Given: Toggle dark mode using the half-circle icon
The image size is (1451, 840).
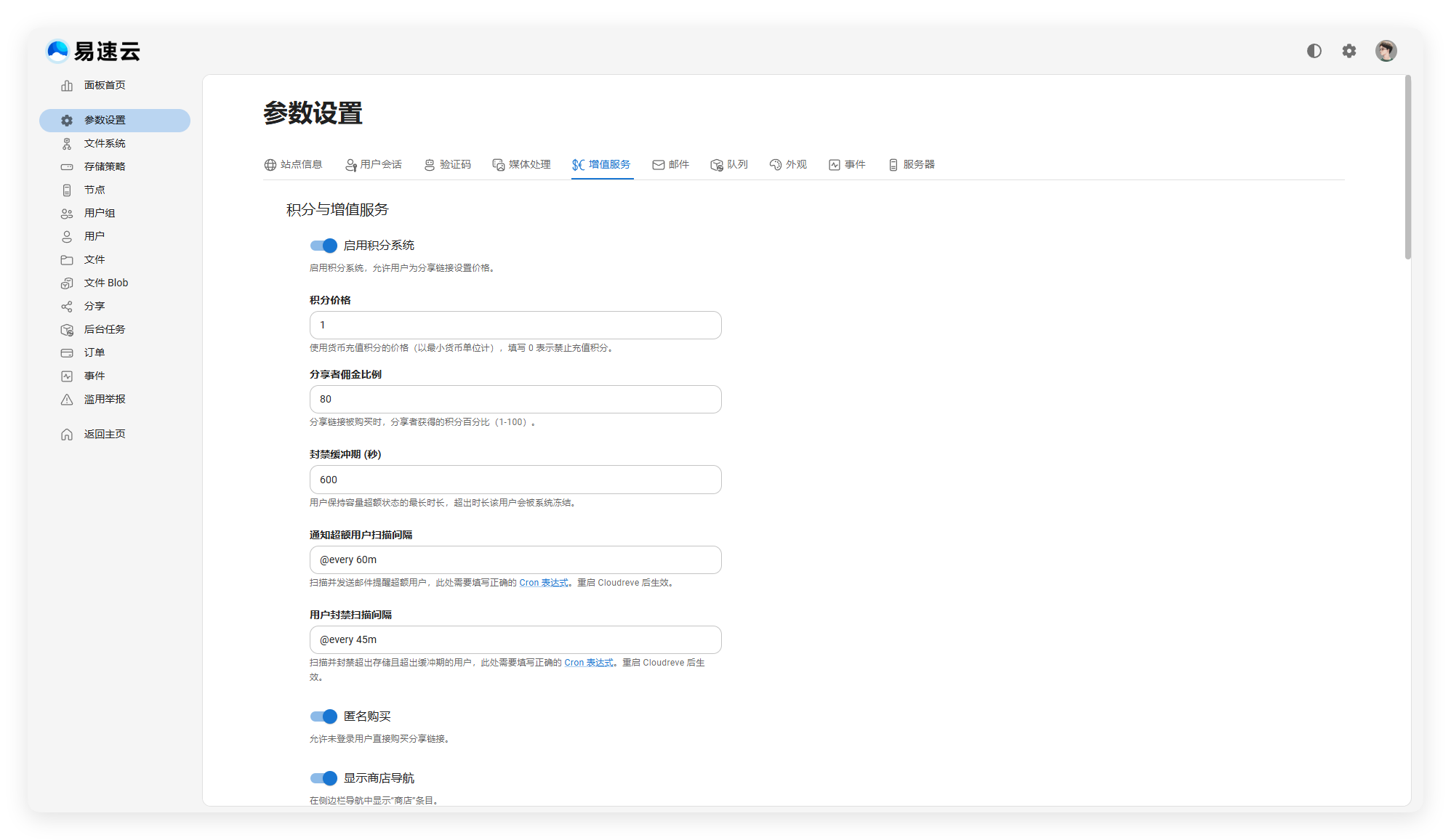Looking at the screenshot, I should pyautogui.click(x=1314, y=51).
